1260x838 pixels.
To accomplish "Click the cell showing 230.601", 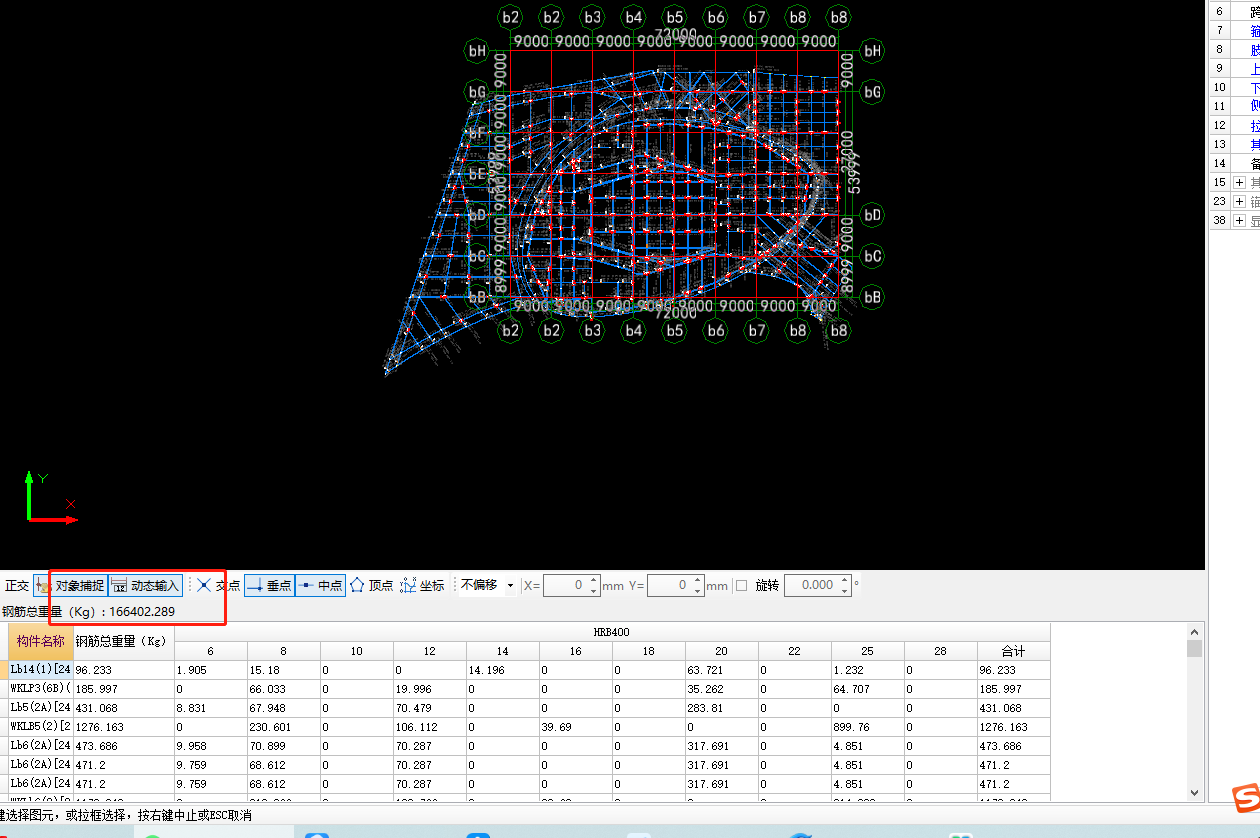I will [283, 727].
